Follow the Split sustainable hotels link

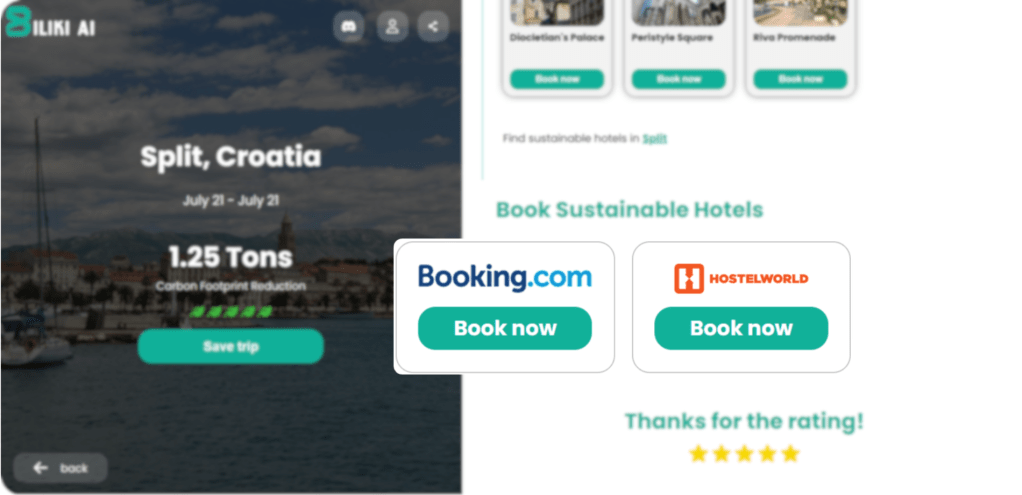point(654,139)
